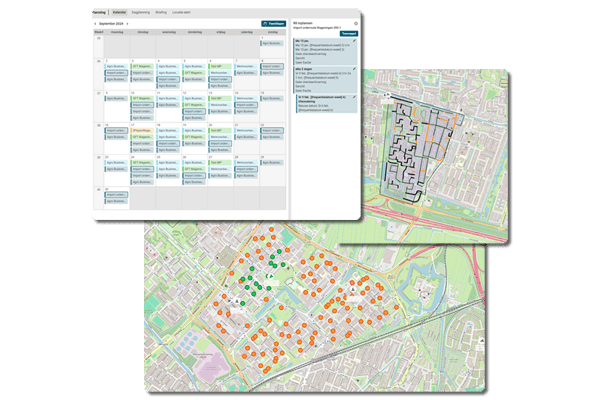The width and height of the screenshot is (600, 400).
Task: Open the orange event on day 17
Action: pyautogui.click(x=142, y=129)
